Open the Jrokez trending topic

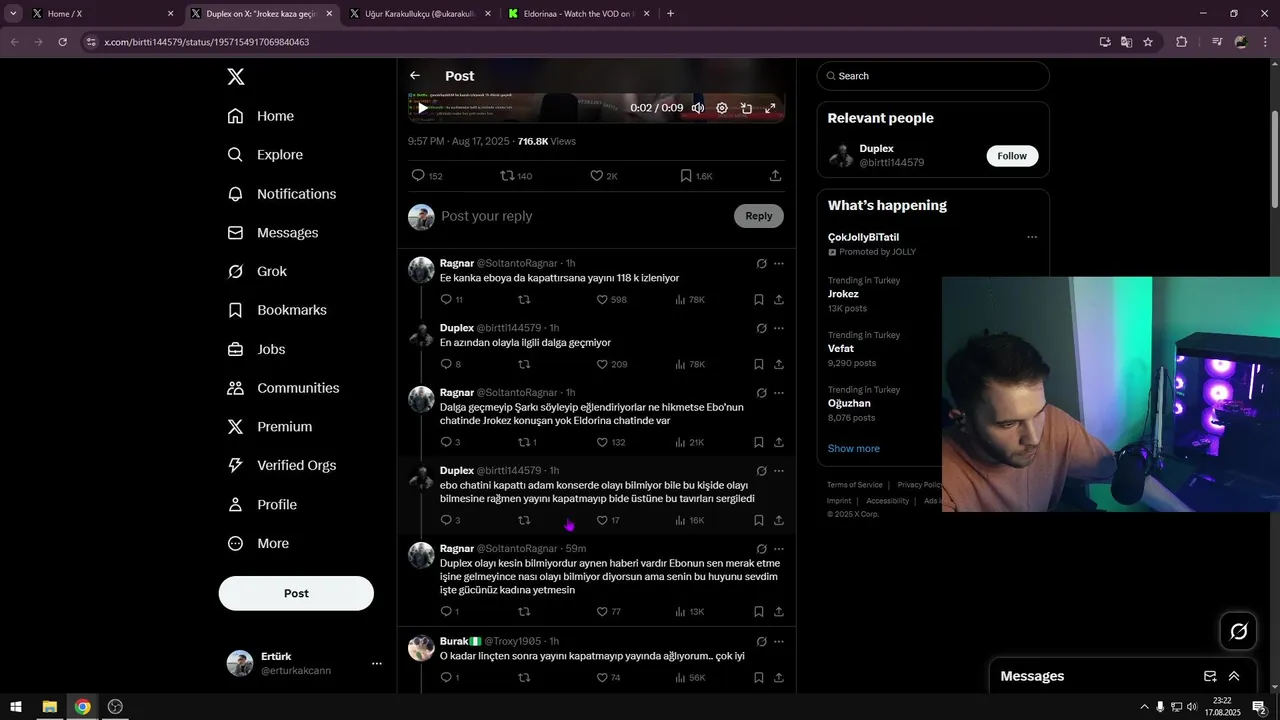(843, 294)
